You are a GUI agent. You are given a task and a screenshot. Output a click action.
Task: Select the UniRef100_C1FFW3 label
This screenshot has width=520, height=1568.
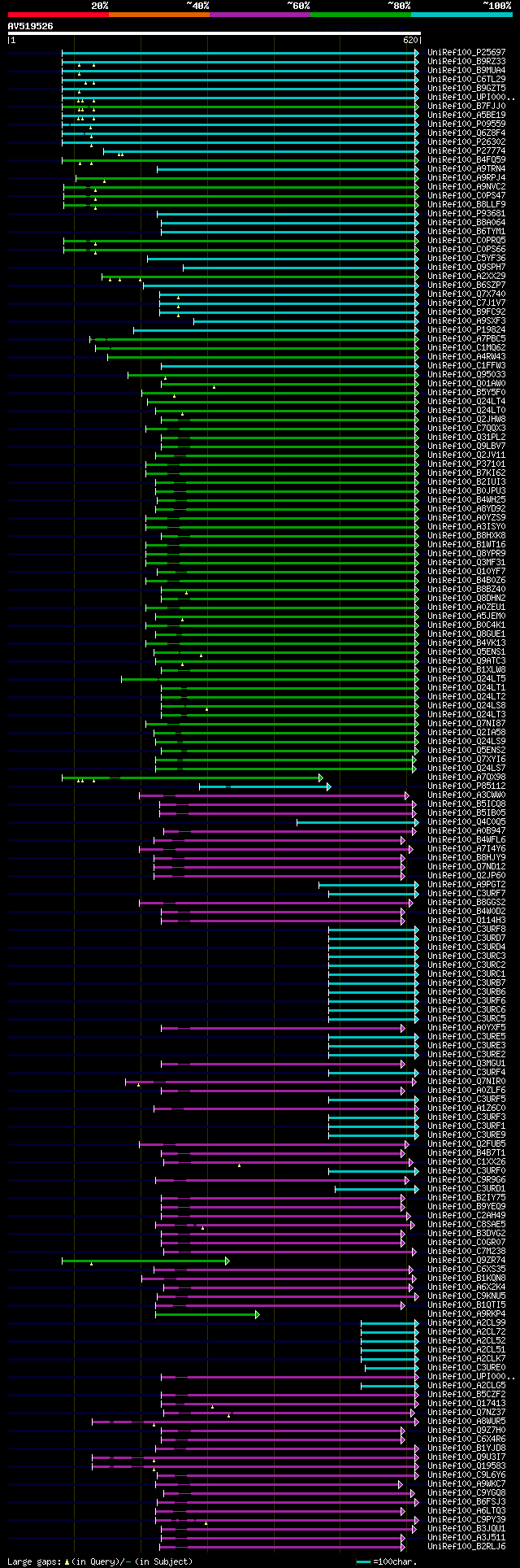pyautogui.click(x=466, y=365)
